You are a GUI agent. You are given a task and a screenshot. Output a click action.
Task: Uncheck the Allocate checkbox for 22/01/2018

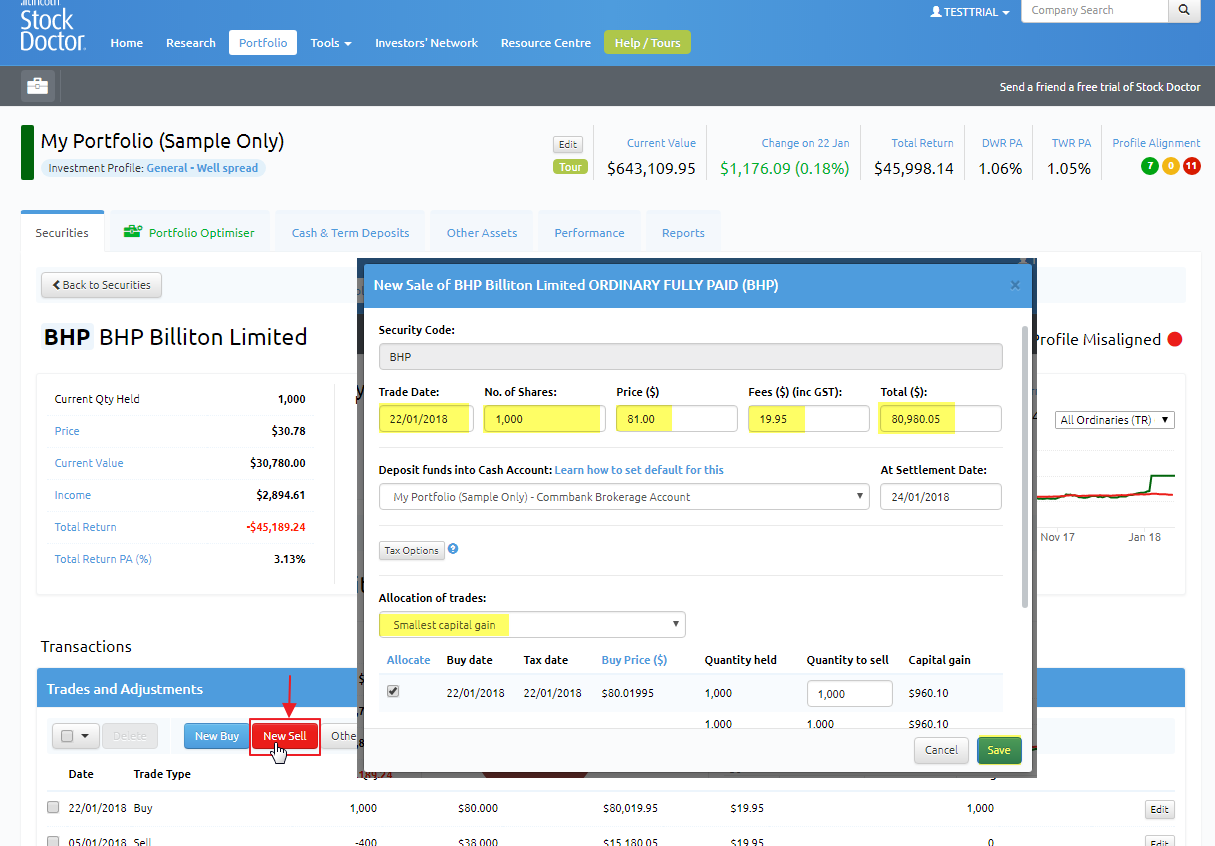393,691
